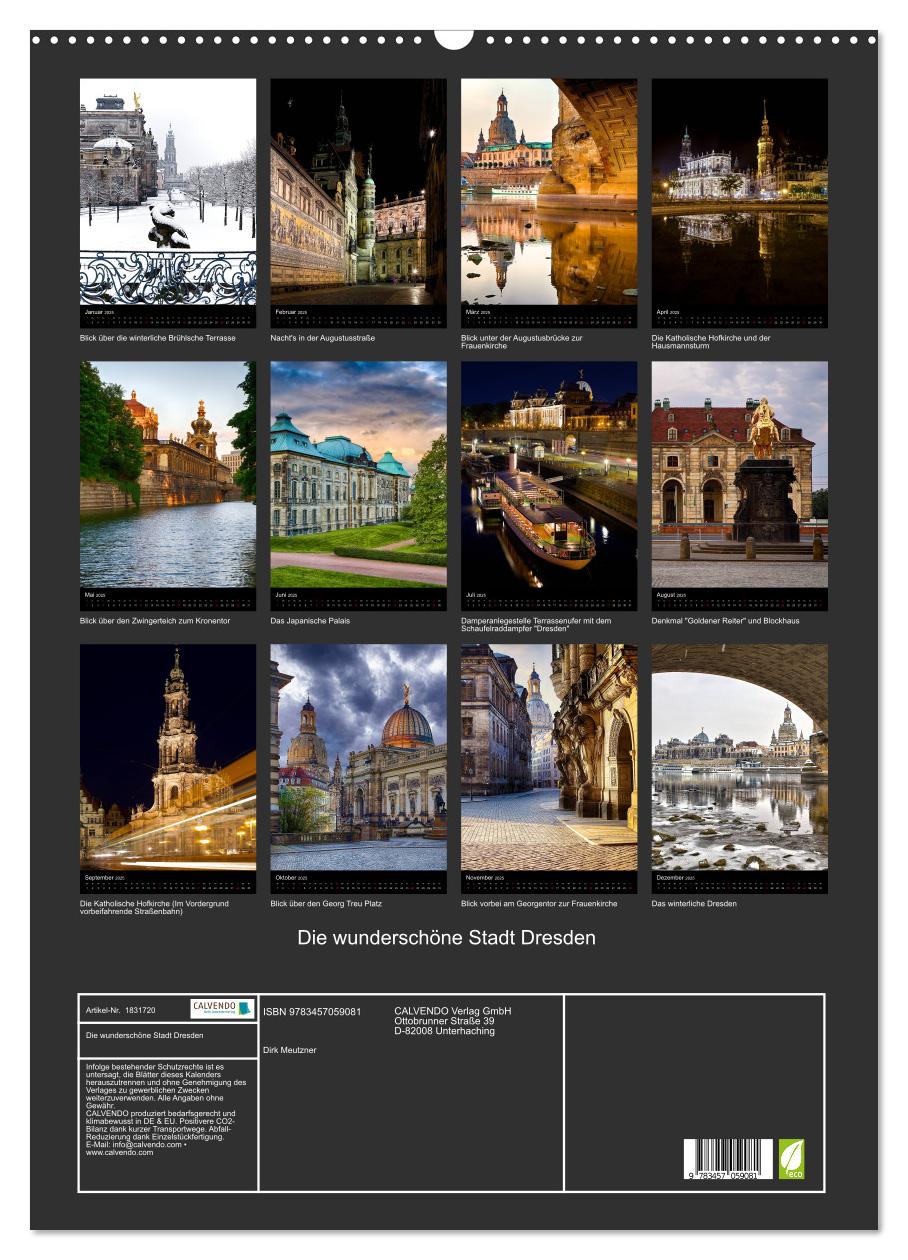Click caption 'Nacht's in der Augustusstraße'
The height and width of the screenshot is (1260, 908).
pos(323,338)
